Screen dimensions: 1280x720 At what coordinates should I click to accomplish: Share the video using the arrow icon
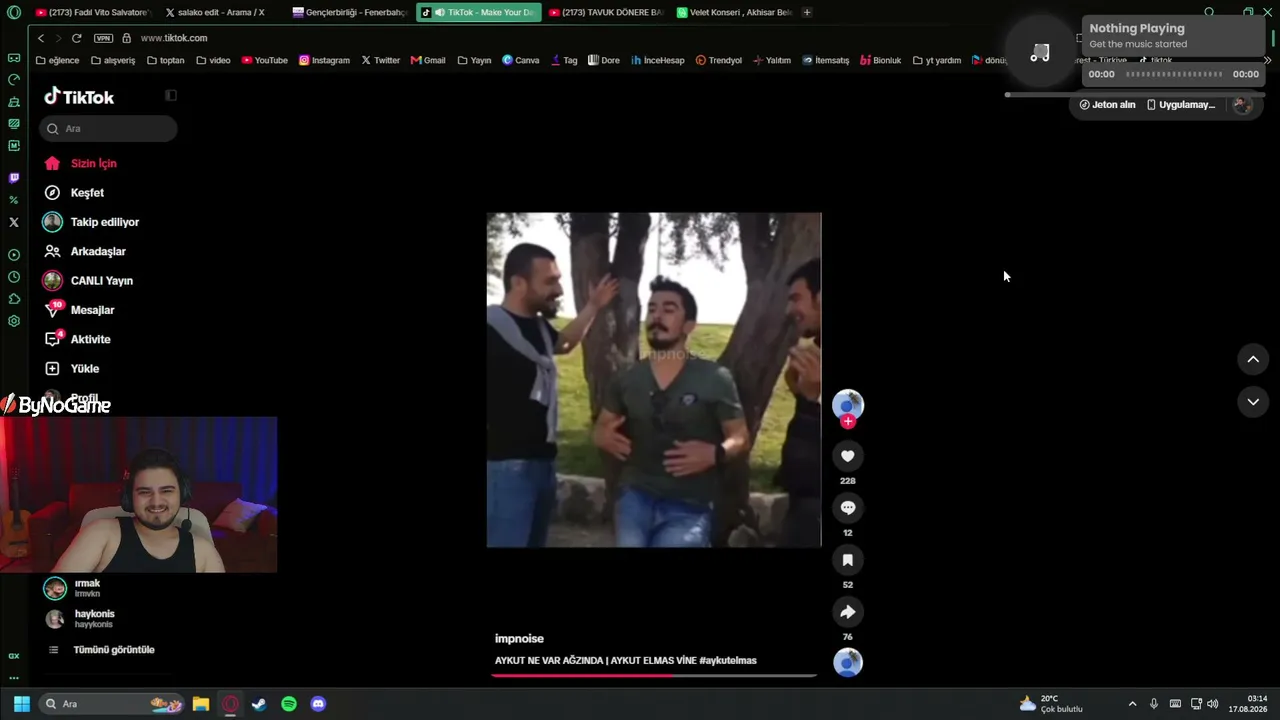click(x=848, y=612)
